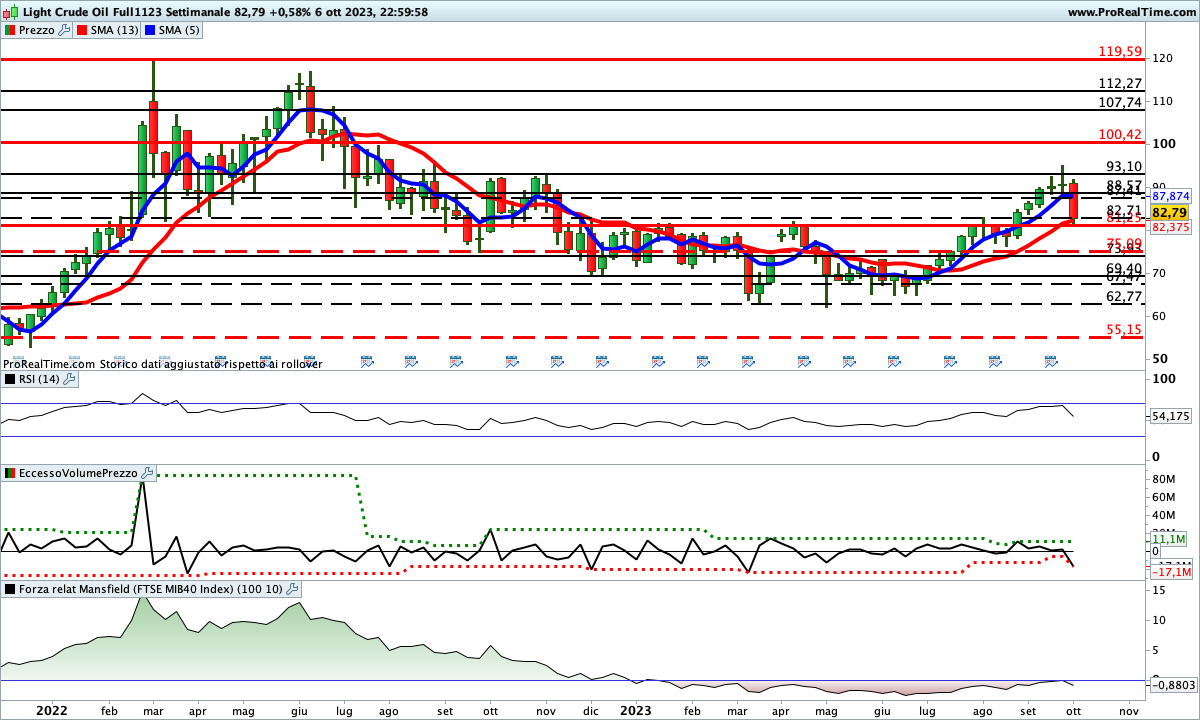This screenshot has height=720, width=1200.
Task: Click the 15 tick on the Mansfield scale
Action: point(1158,592)
